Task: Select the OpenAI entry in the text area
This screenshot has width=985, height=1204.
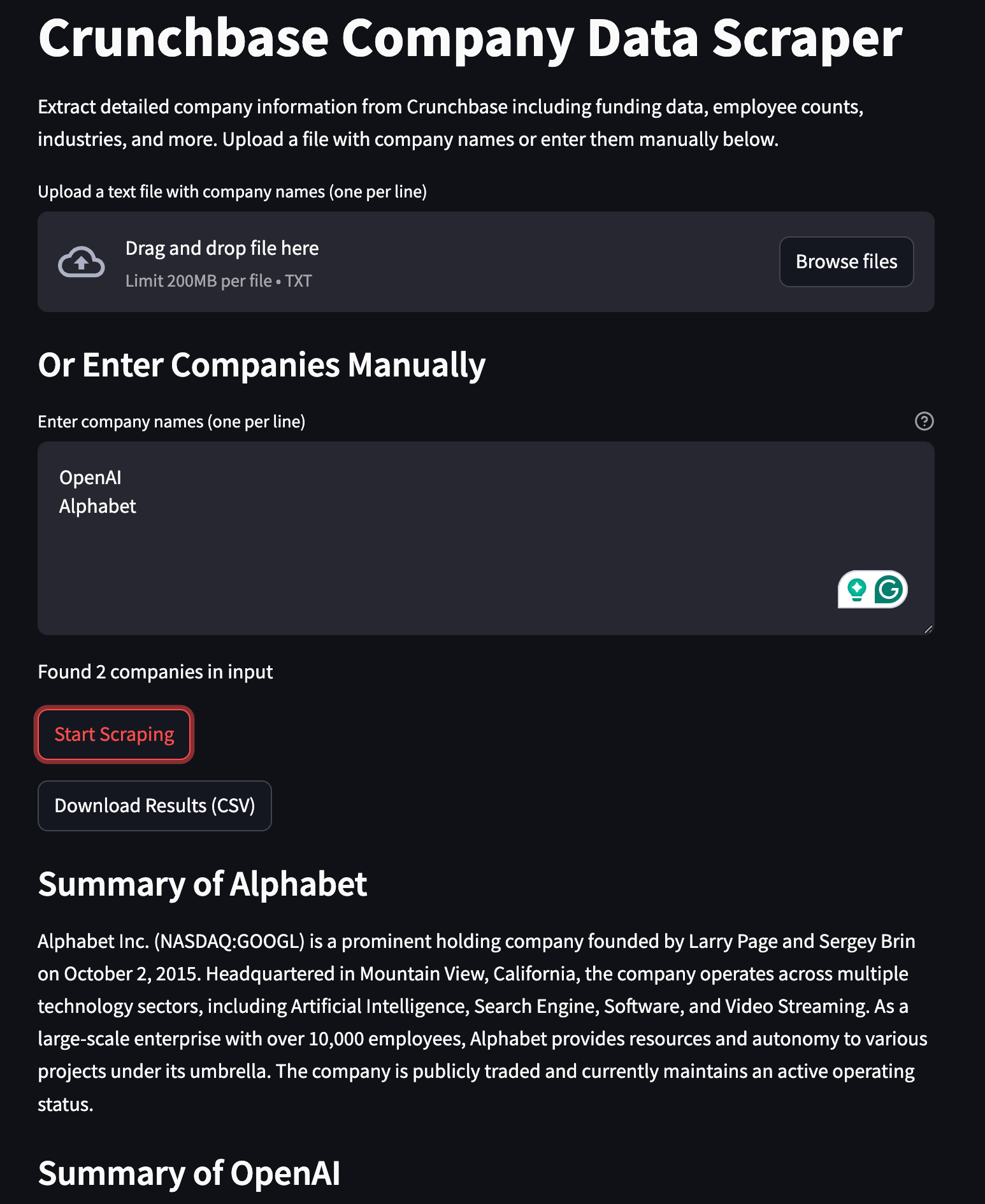Action: (x=90, y=477)
